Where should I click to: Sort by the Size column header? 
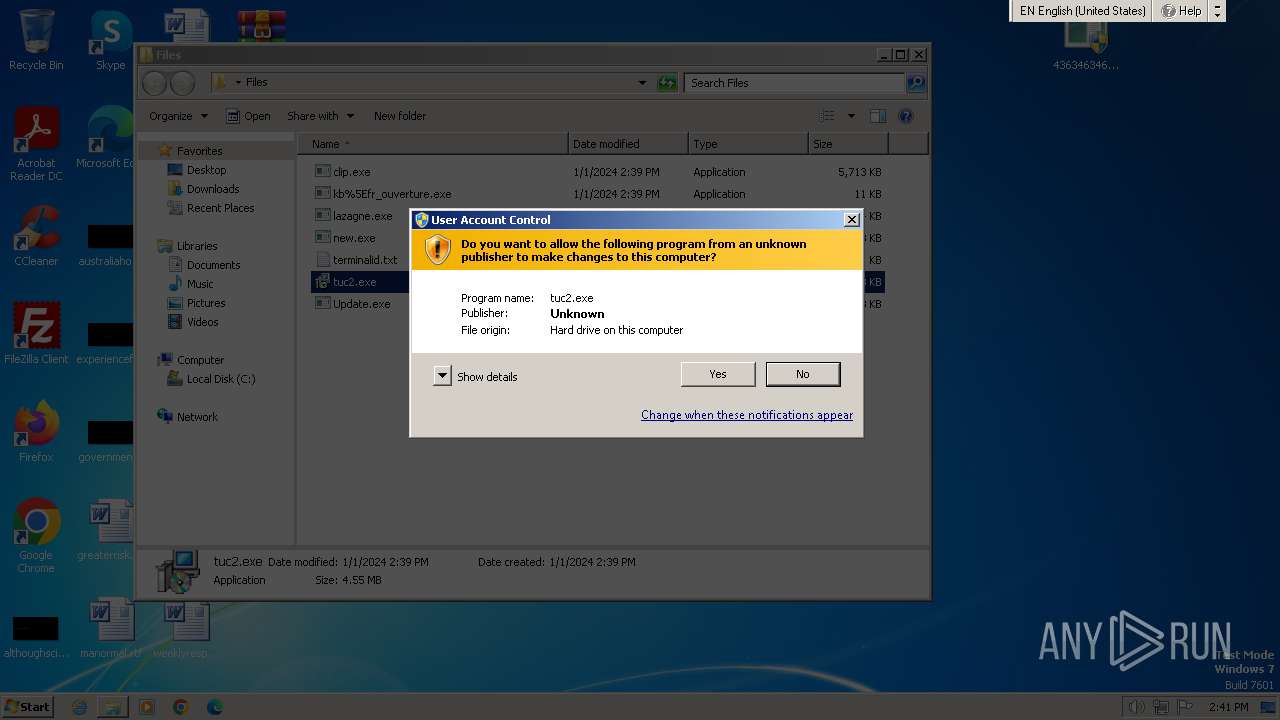848,144
